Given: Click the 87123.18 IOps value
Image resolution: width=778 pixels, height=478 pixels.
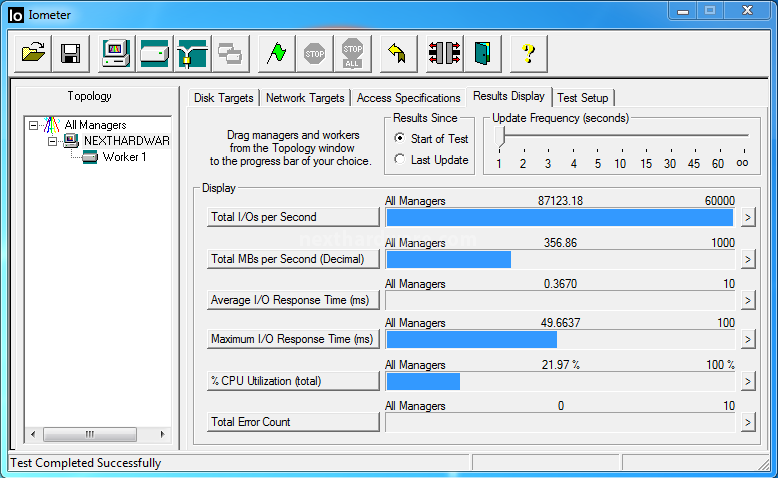Looking at the screenshot, I should click(x=560, y=201).
